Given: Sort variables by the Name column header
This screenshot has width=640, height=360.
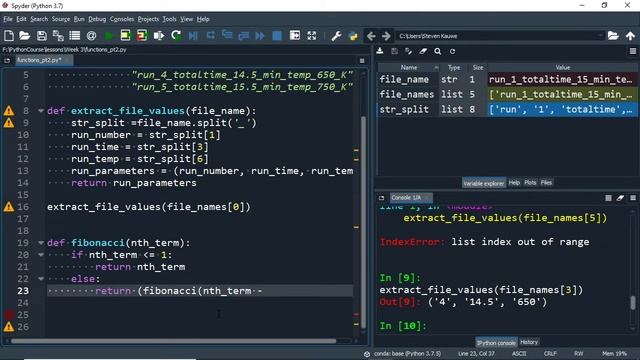Looking at the screenshot, I should coord(409,68).
